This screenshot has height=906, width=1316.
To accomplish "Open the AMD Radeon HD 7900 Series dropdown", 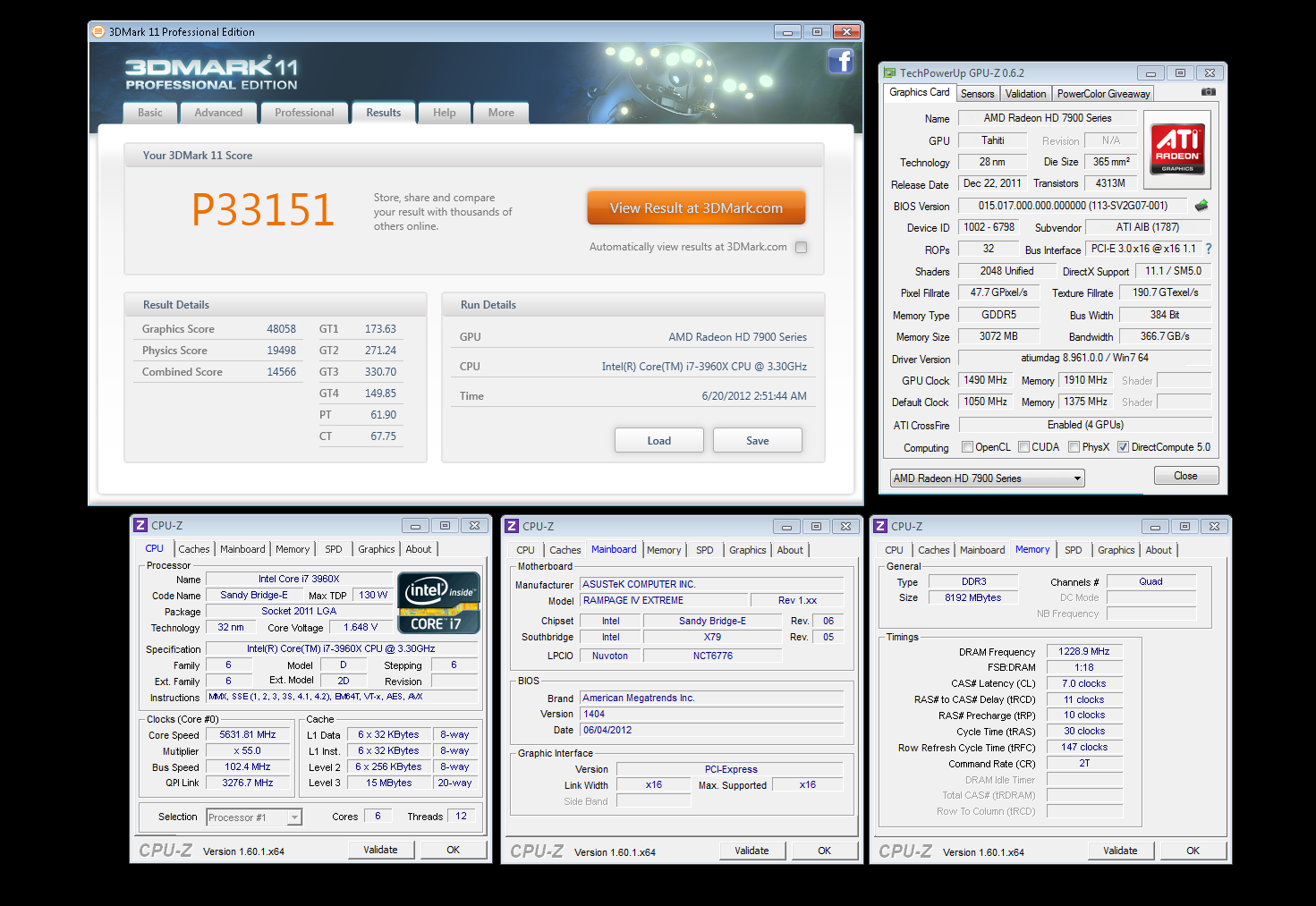I will point(988,478).
